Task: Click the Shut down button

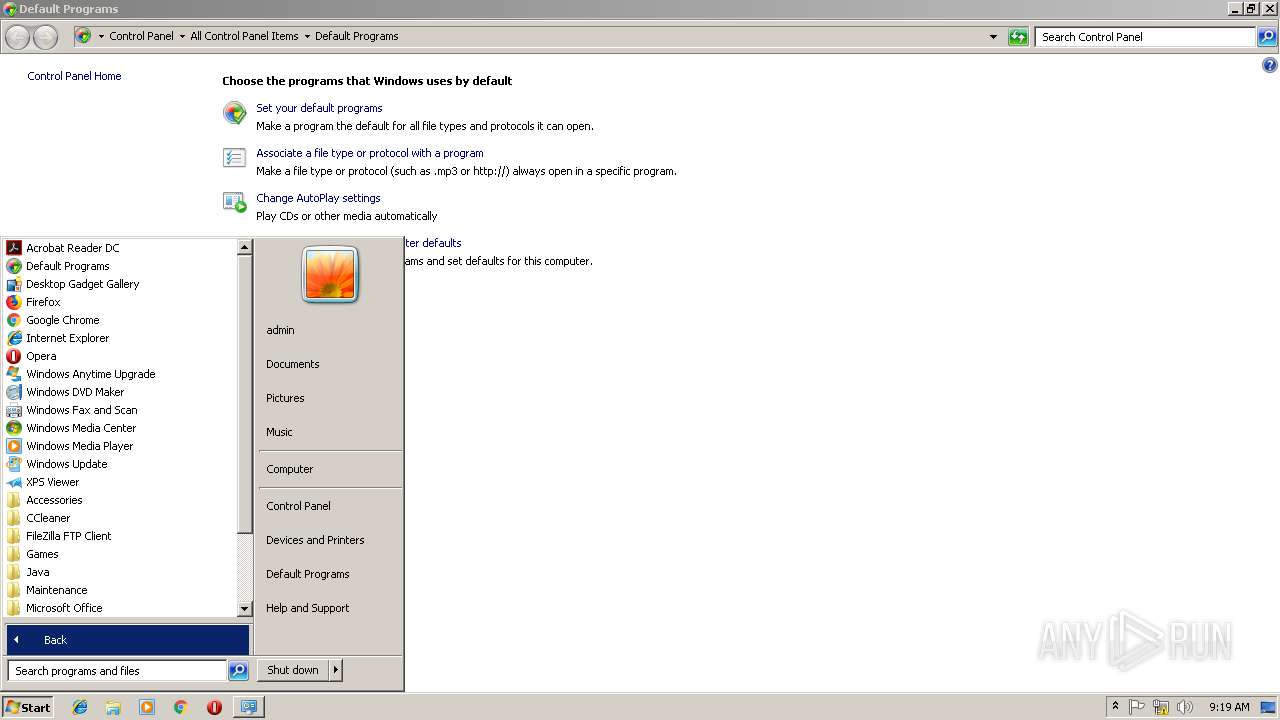Action: pyautogui.click(x=293, y=670)
